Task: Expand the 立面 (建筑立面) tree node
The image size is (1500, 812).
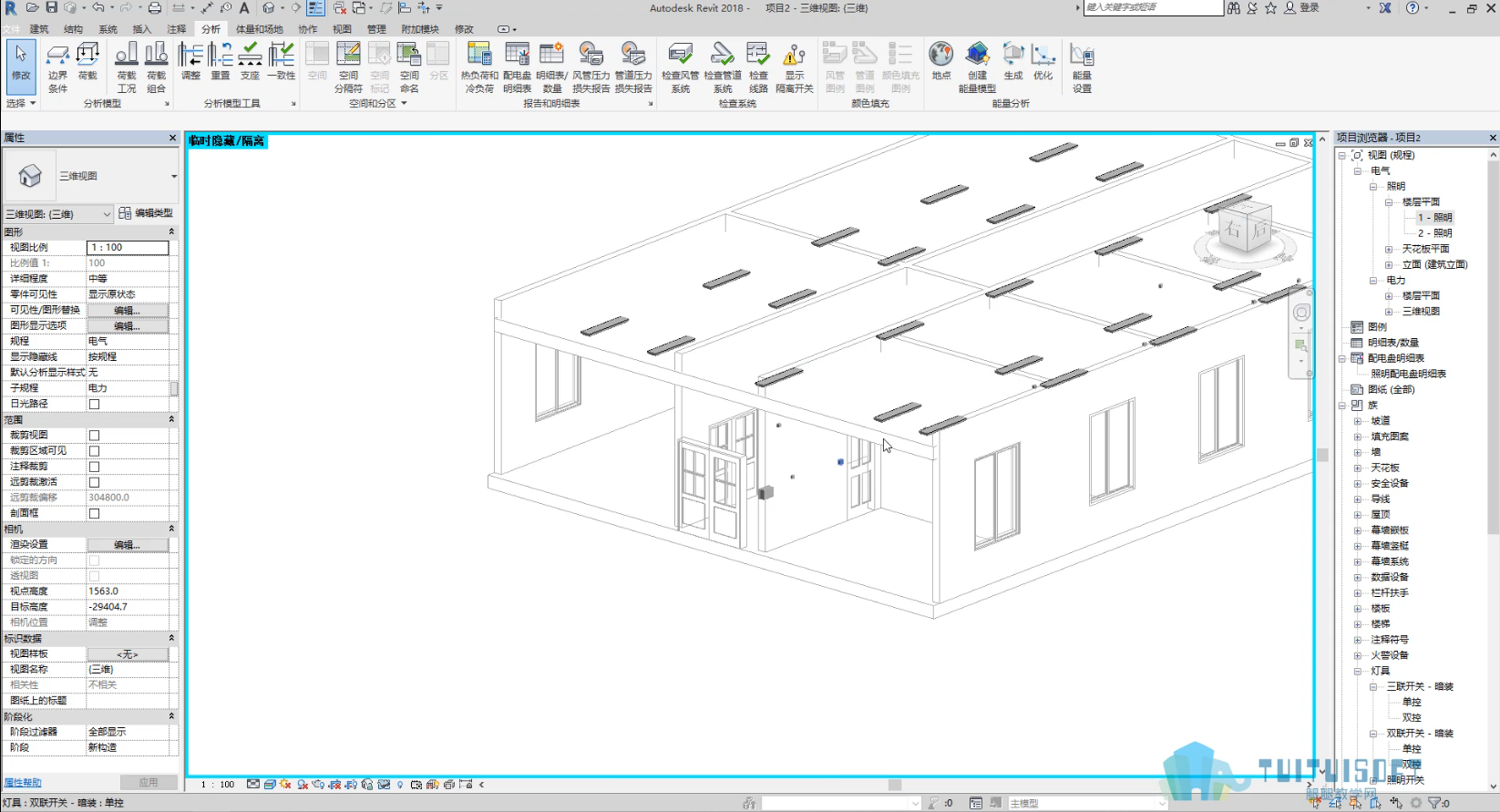Action: point(1389,264)
